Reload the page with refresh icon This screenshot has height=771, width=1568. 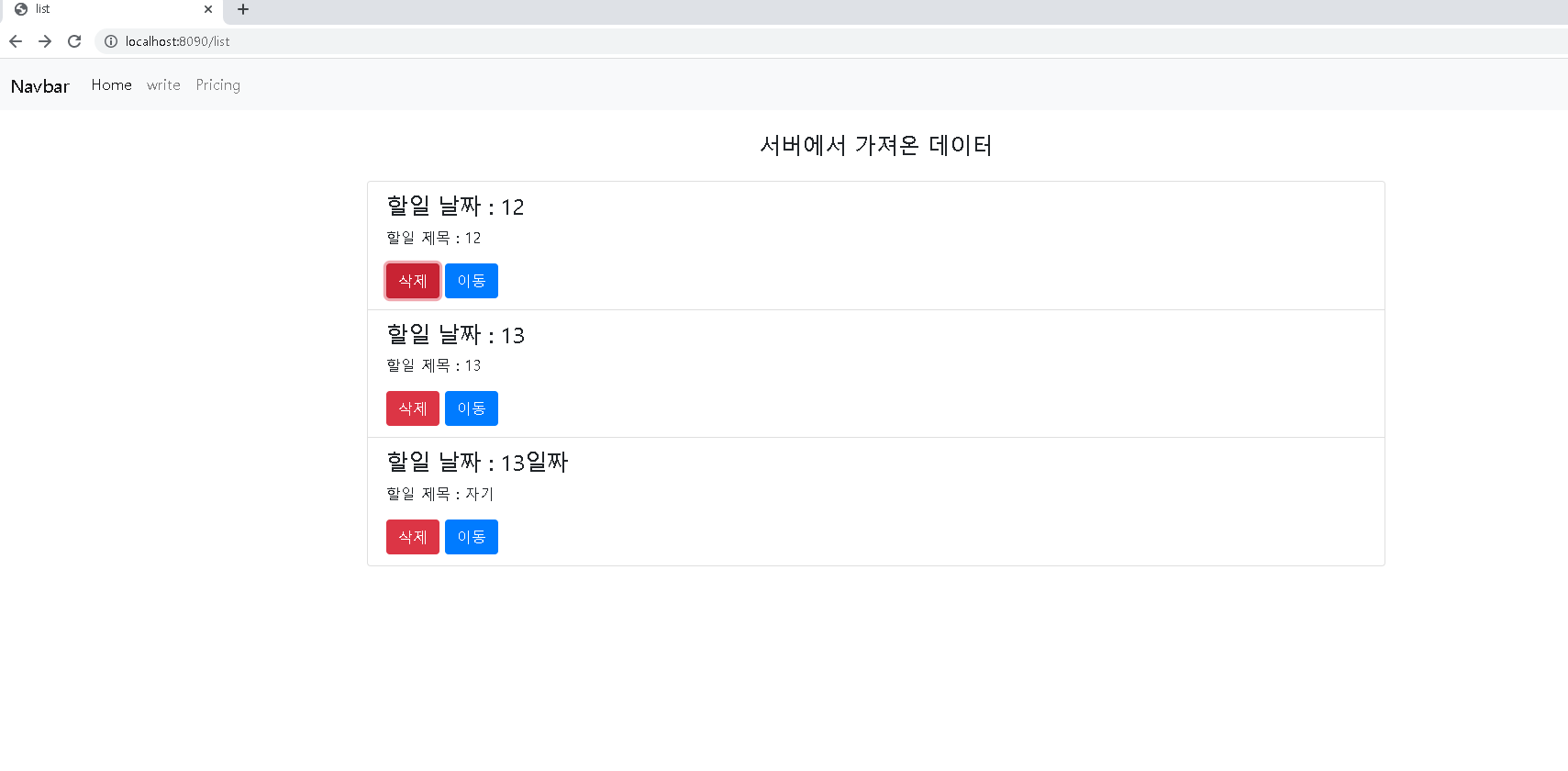74,41
